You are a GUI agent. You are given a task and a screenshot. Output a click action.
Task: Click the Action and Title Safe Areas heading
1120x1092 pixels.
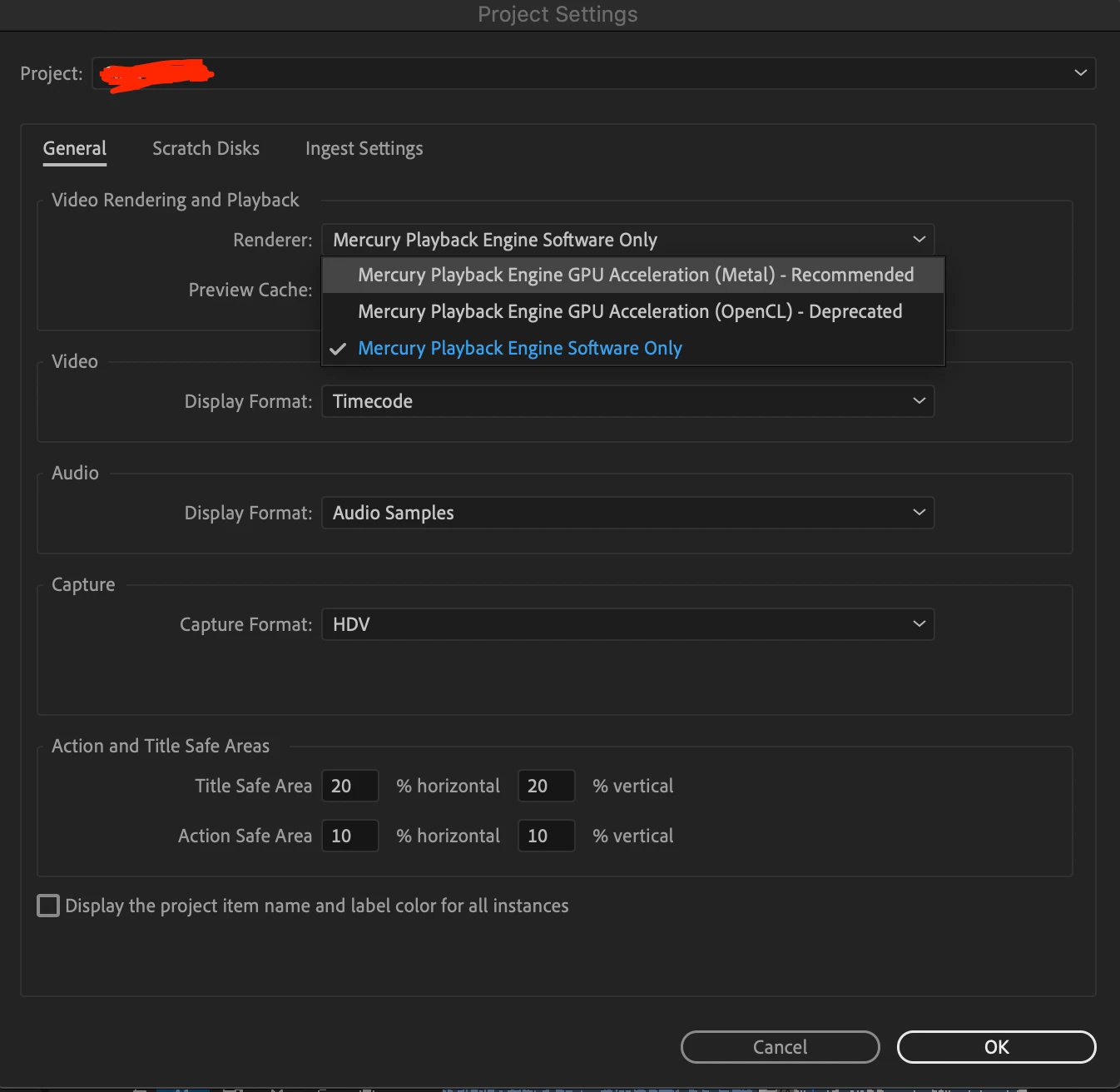point(161,746)
